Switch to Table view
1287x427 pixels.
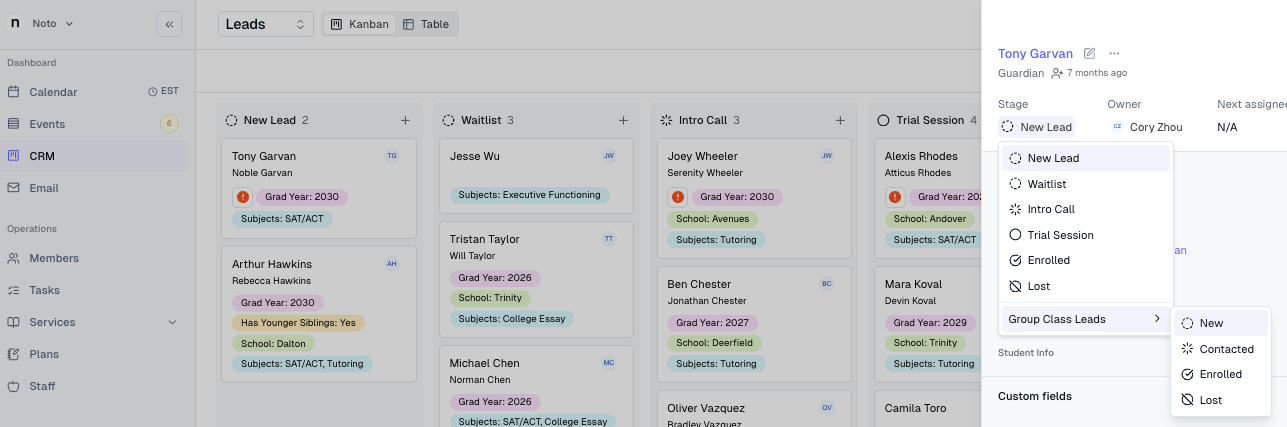click(x=426, y=24)
